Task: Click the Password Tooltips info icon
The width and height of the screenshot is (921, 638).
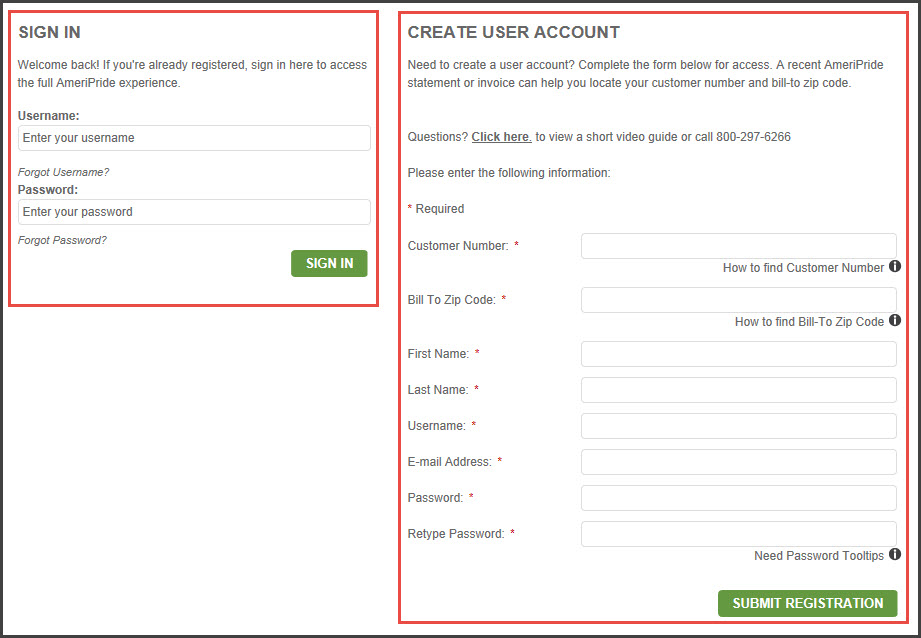Action: pos(895,554)
